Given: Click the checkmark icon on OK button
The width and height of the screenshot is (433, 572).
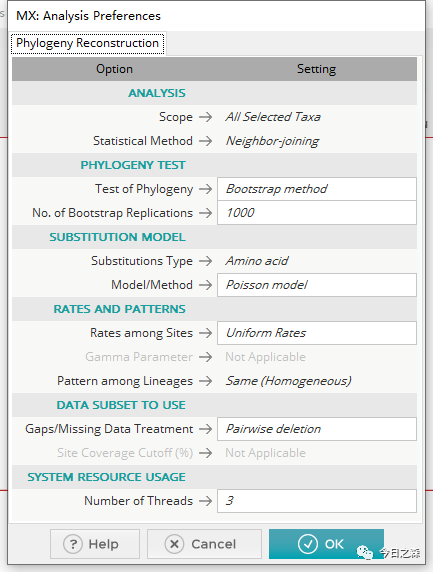Looking at the screenshot, I should [308, 544].
